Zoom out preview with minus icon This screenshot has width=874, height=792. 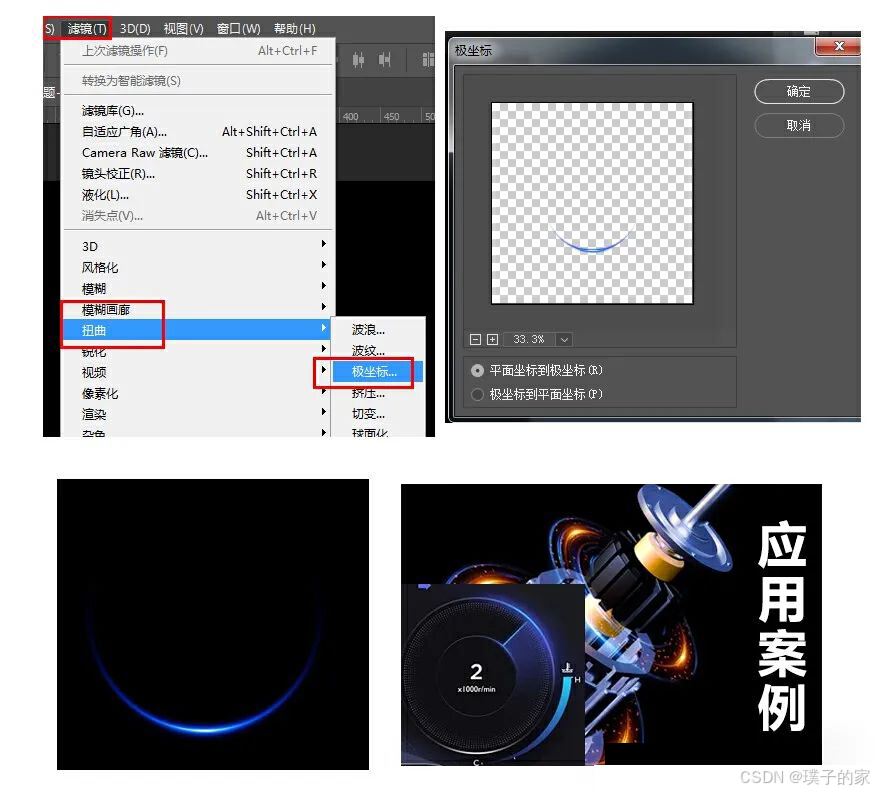pyautogui.click(x=475, y=339)
